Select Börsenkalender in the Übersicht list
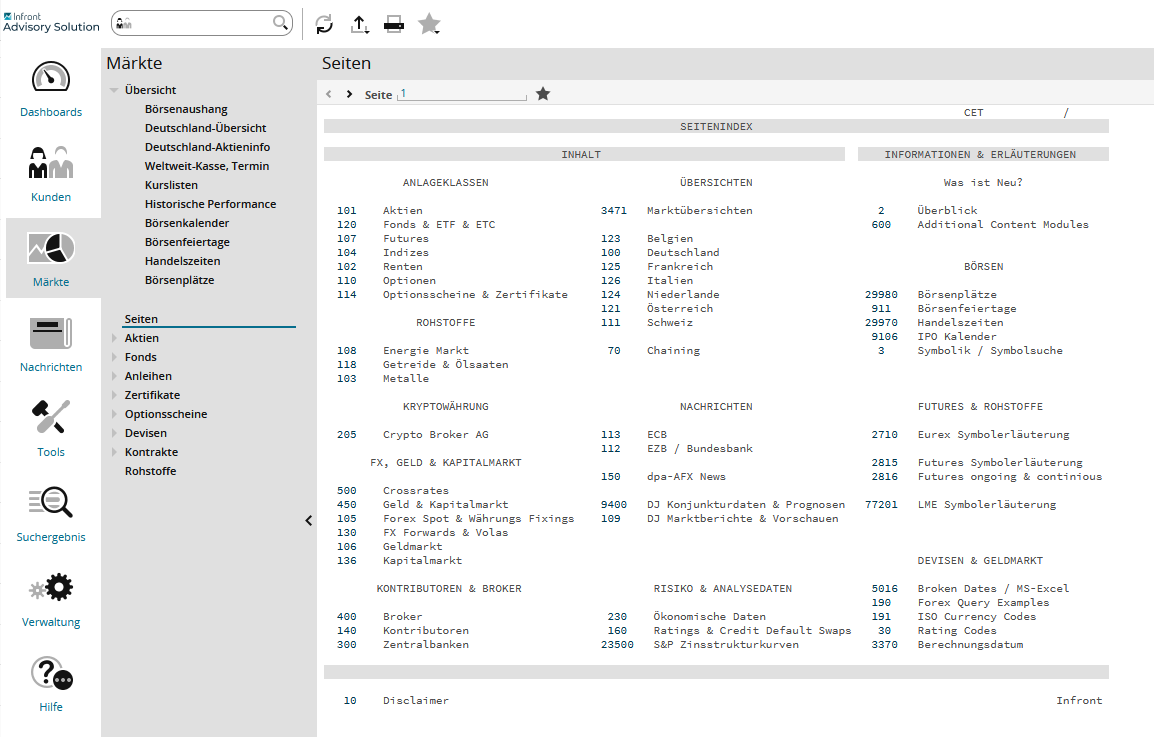The width and height of the screenshot is (1154, 737). [x=187, y=223]
